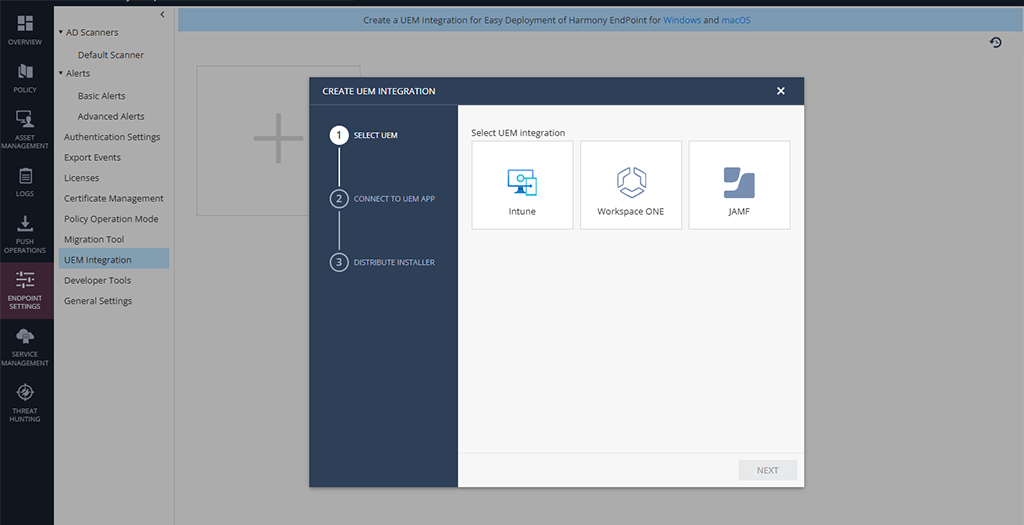The image size is (1024, 525).
Task: Open Developer Tools settings
Action: pos(97,280)
